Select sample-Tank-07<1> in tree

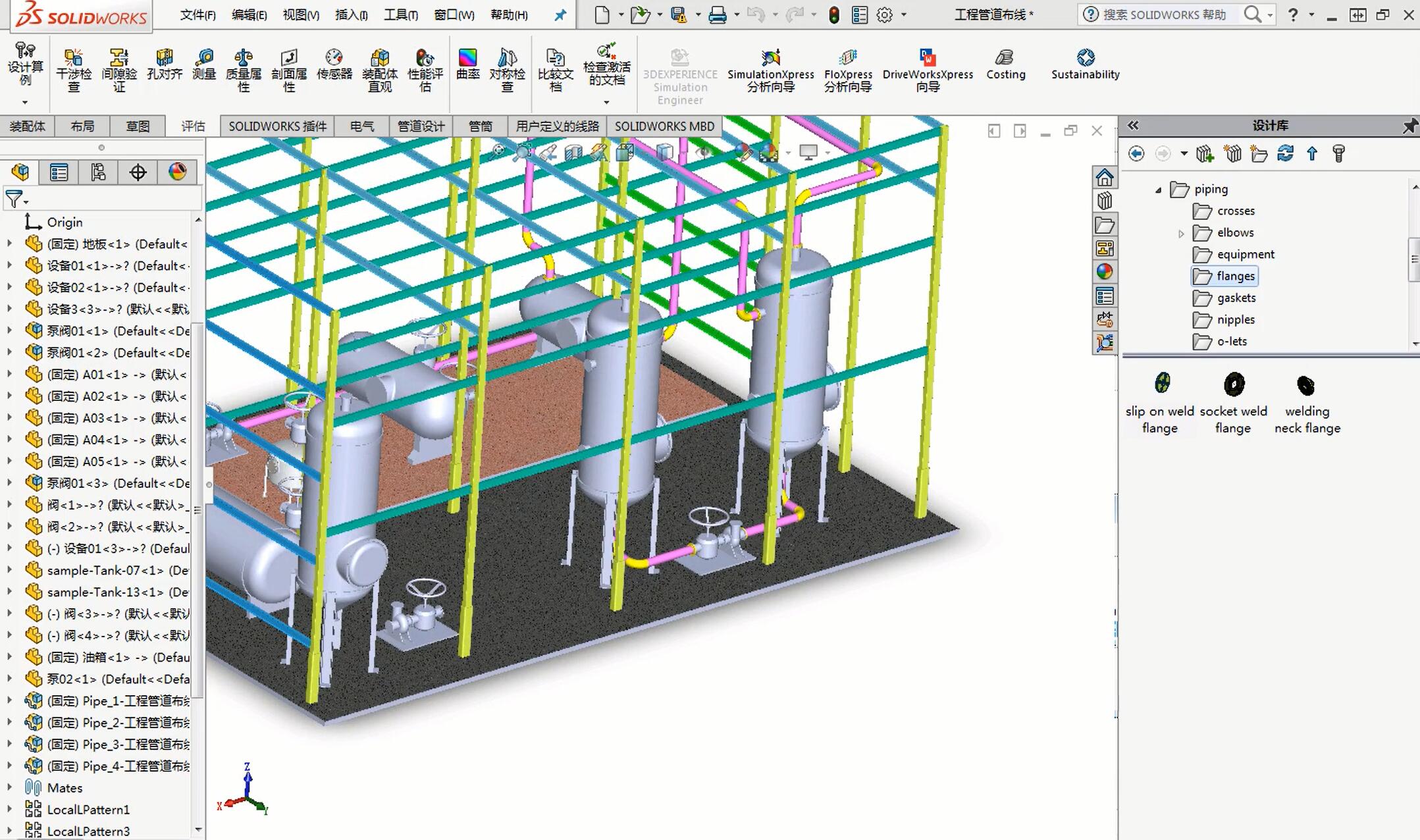coord(107,570)
